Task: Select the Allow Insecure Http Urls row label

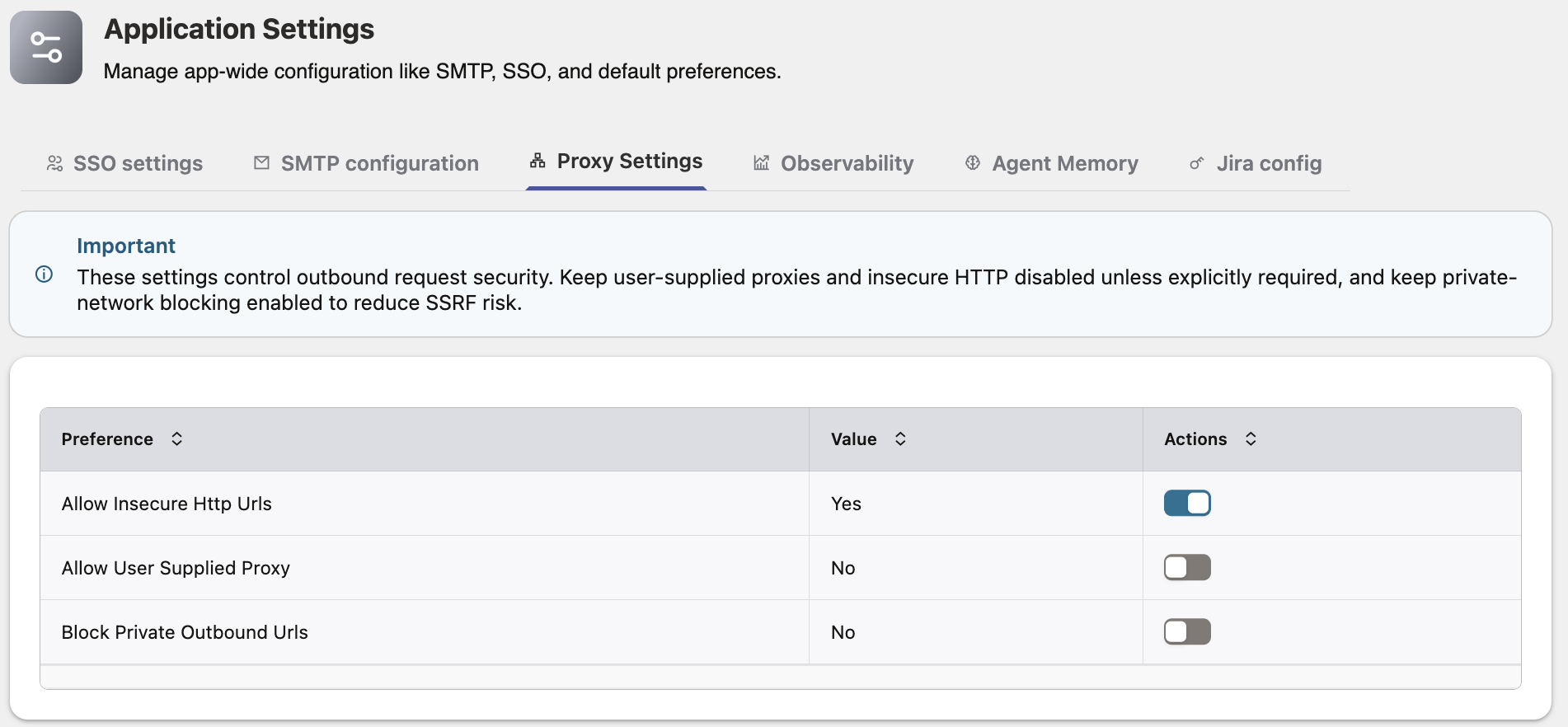Action: 167,504
